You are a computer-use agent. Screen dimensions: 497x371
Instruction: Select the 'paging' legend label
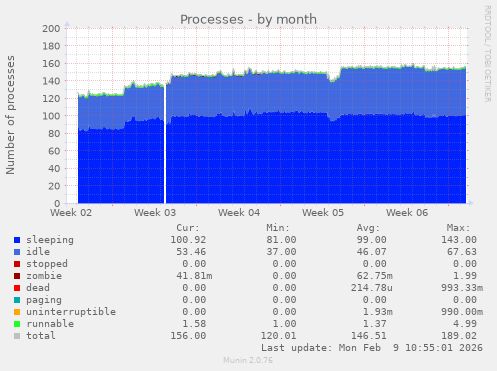44,300
